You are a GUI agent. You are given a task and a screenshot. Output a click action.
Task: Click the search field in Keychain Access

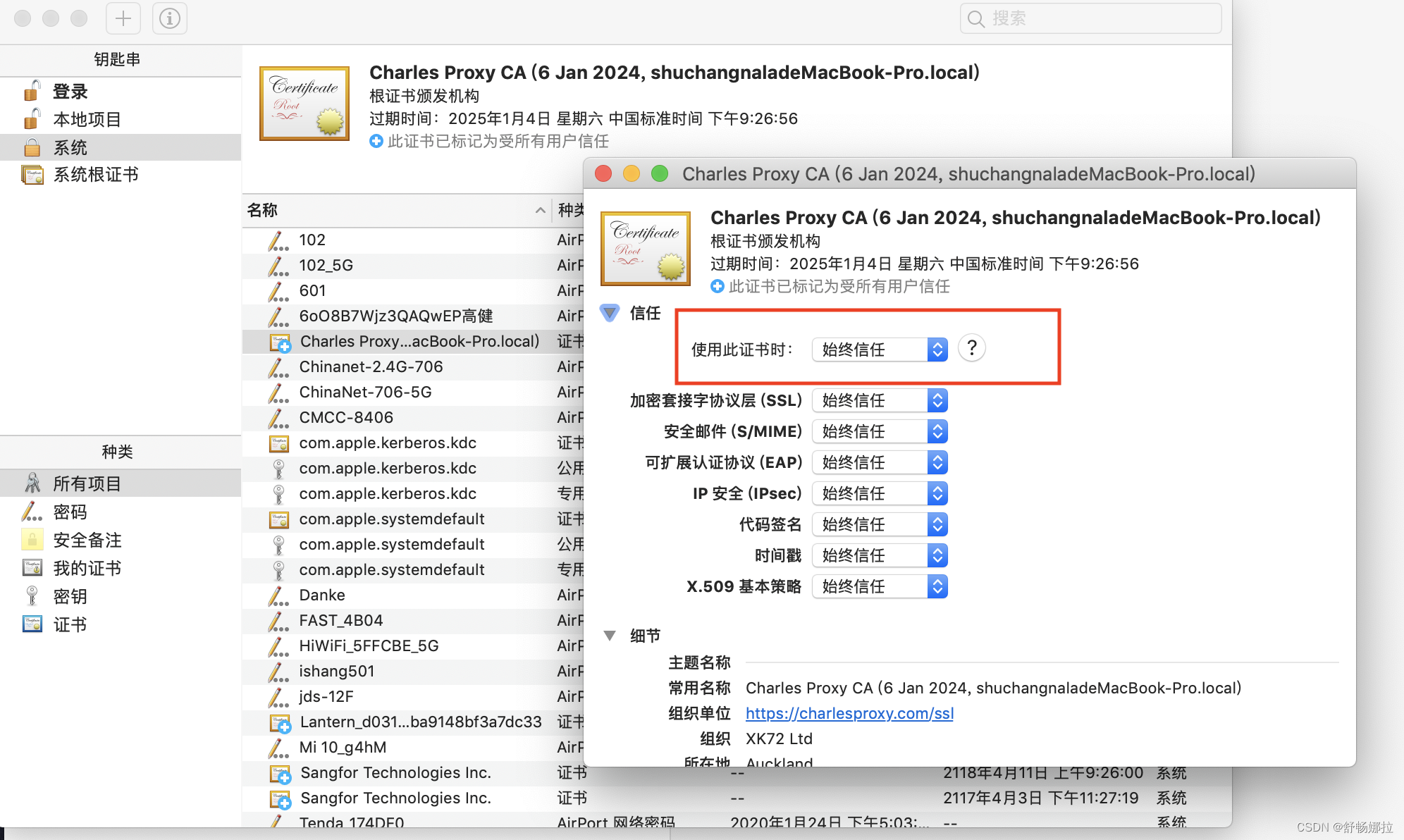point(1090,18)
